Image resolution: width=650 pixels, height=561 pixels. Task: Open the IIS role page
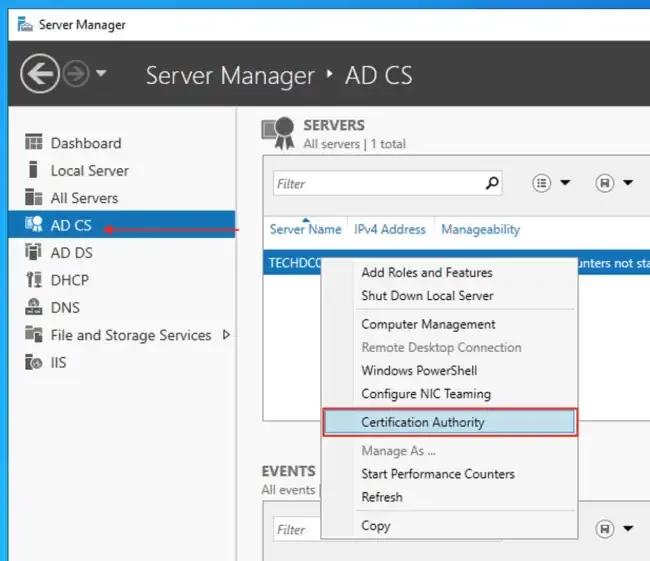58,362
